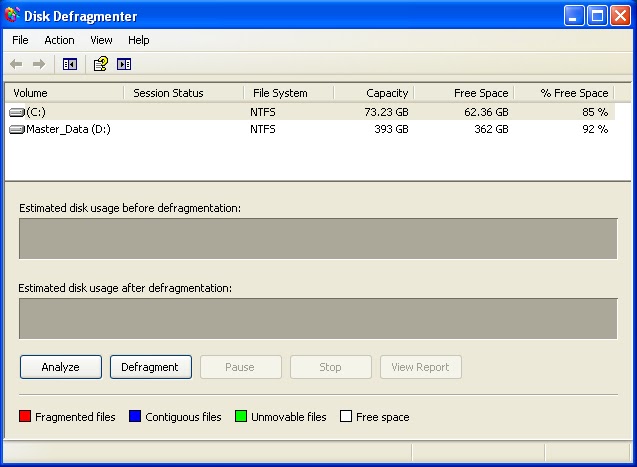Click the 92 % free space cell
Screen dimensions: 637x467
pos(595,130)
